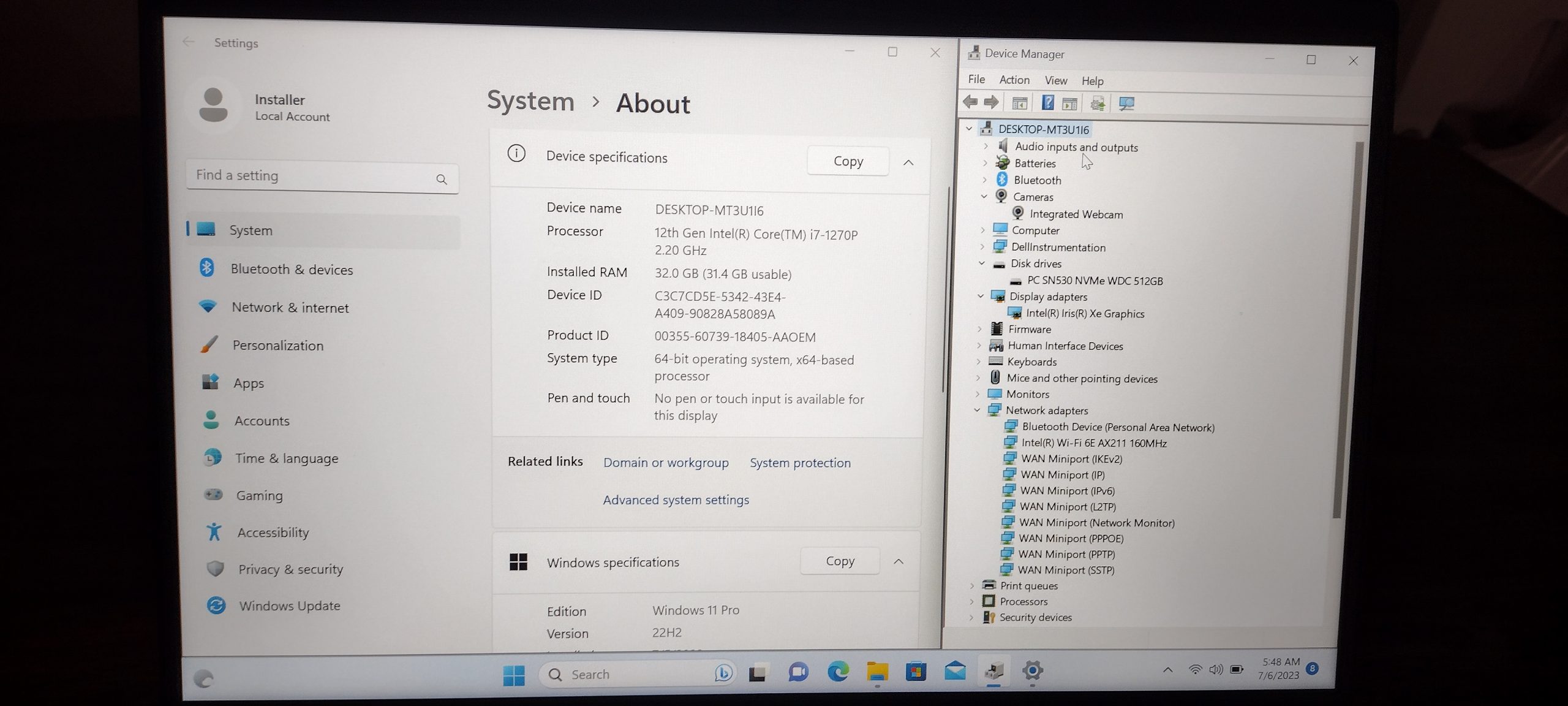This screenshot has height=706, width=1568.
Task: Open the File menu in Device Manager
Action: pos(976,79)
